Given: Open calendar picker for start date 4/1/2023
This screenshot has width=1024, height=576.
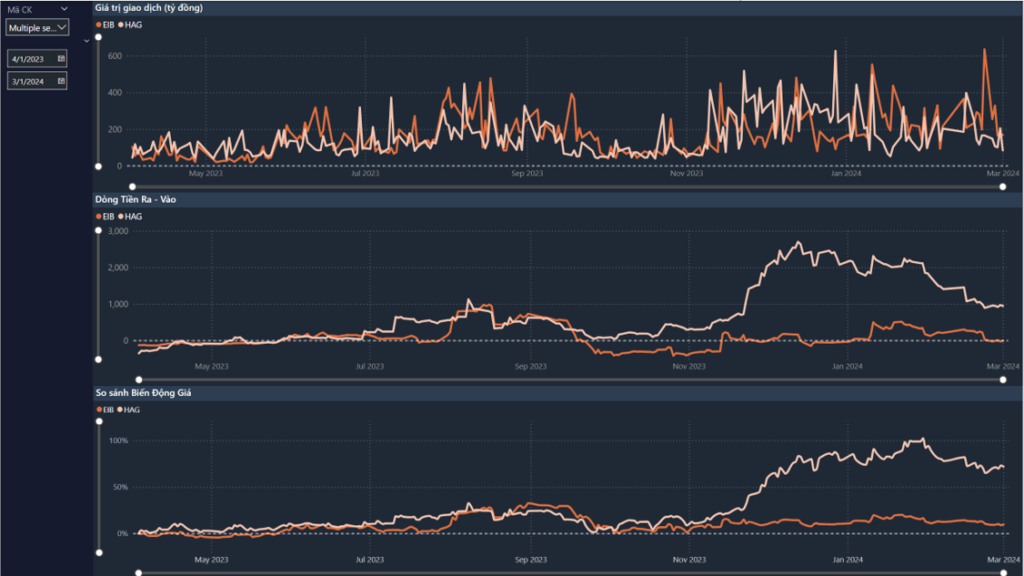Looking at the screenshot, I should (x=61, y=59).
